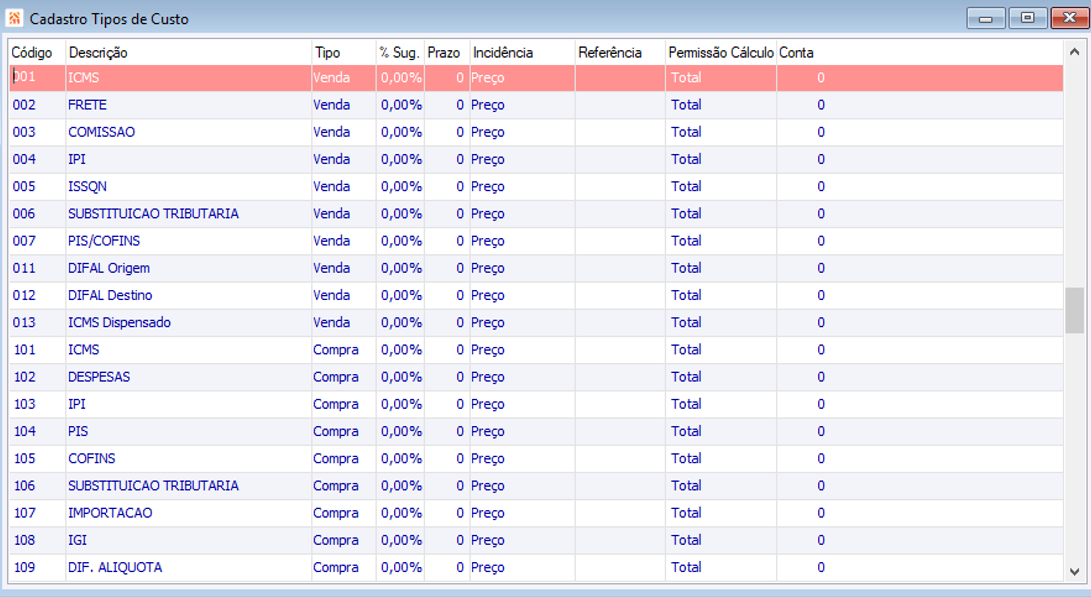Select the DIFAL Origem row
1091x597 pixels.
pyautogui.click(x=536, y=268)
